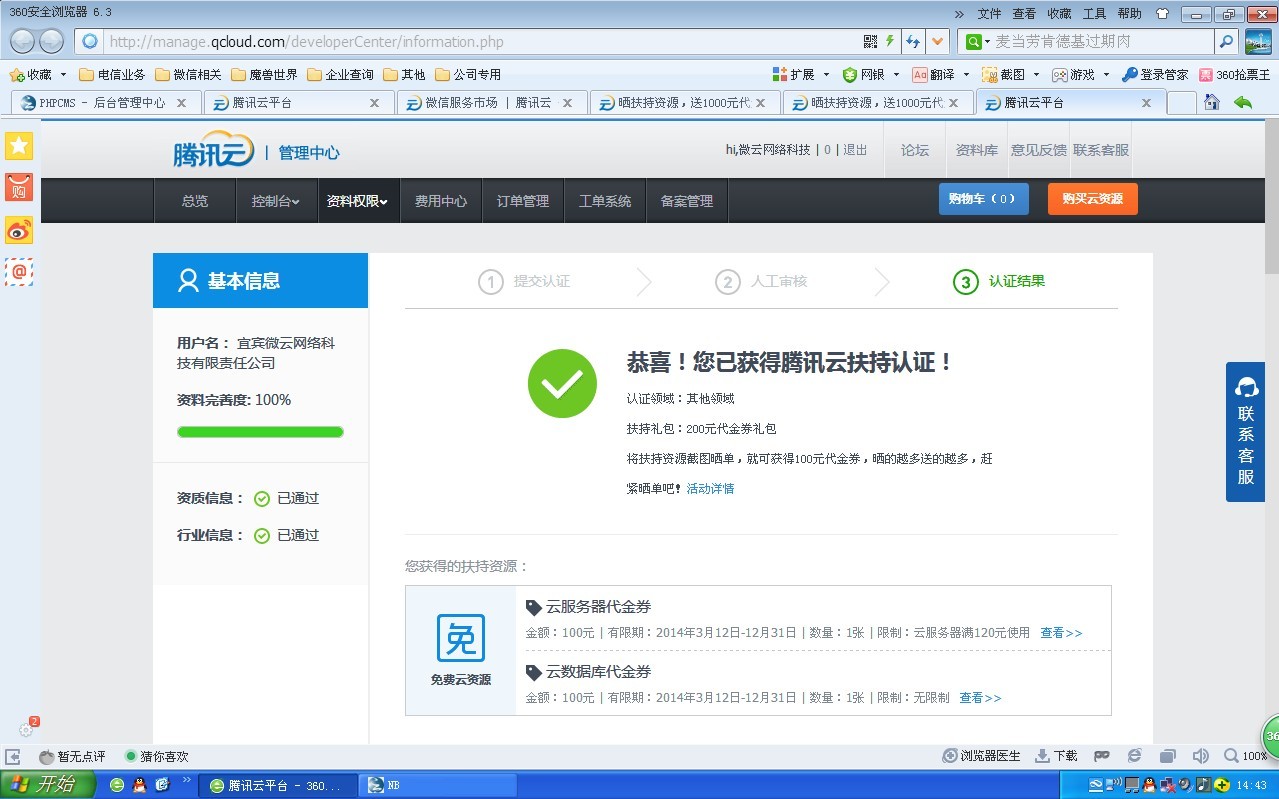1279x799 pixels.
Task: Click the browser back arrow button
Action: click(22, 42)
